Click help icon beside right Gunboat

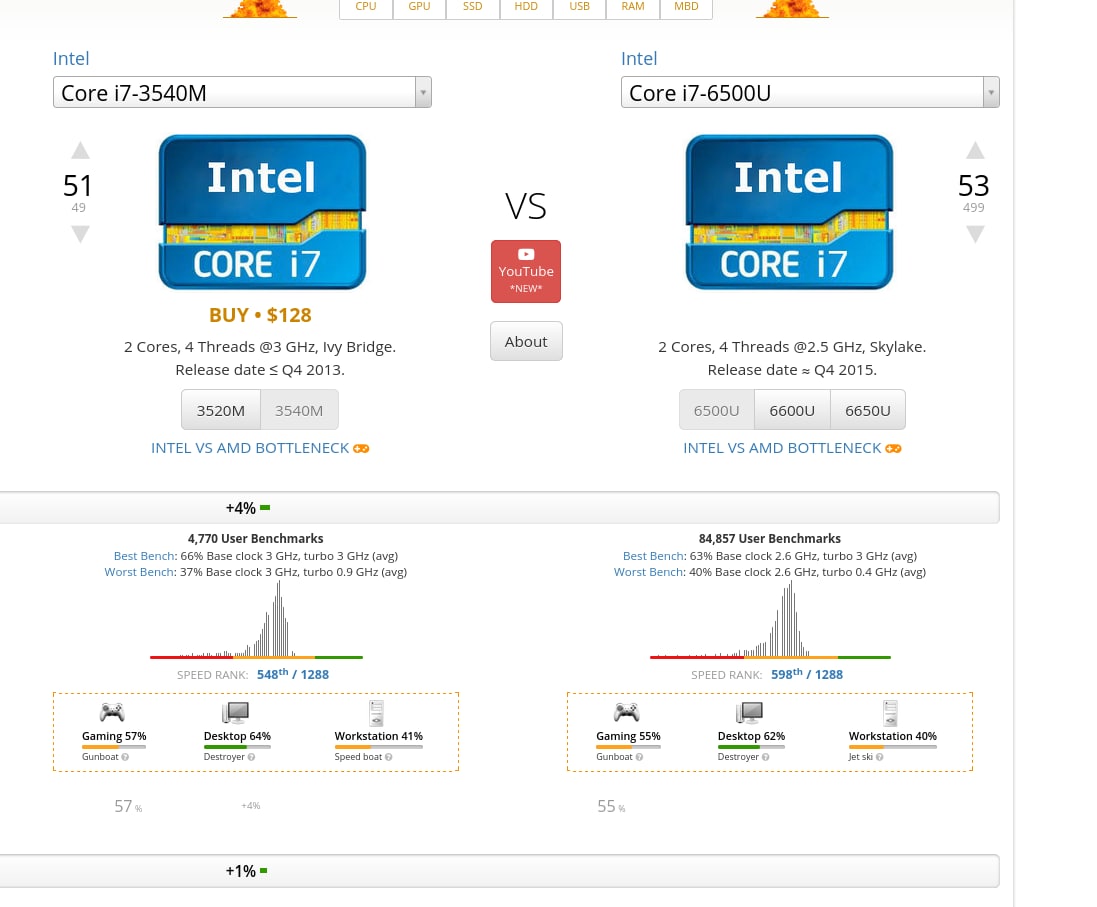point(639,757)
